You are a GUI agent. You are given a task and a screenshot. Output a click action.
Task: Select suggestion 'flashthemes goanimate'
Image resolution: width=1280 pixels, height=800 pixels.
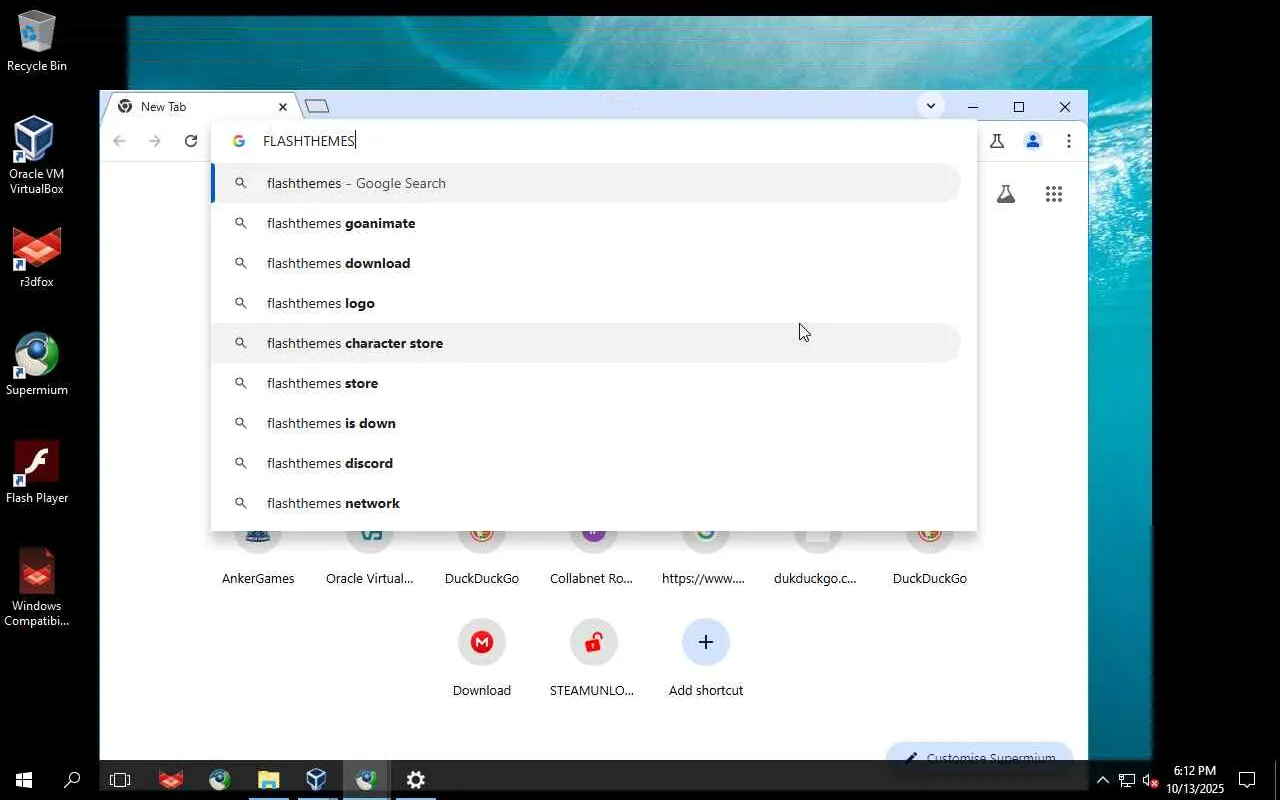586,223
